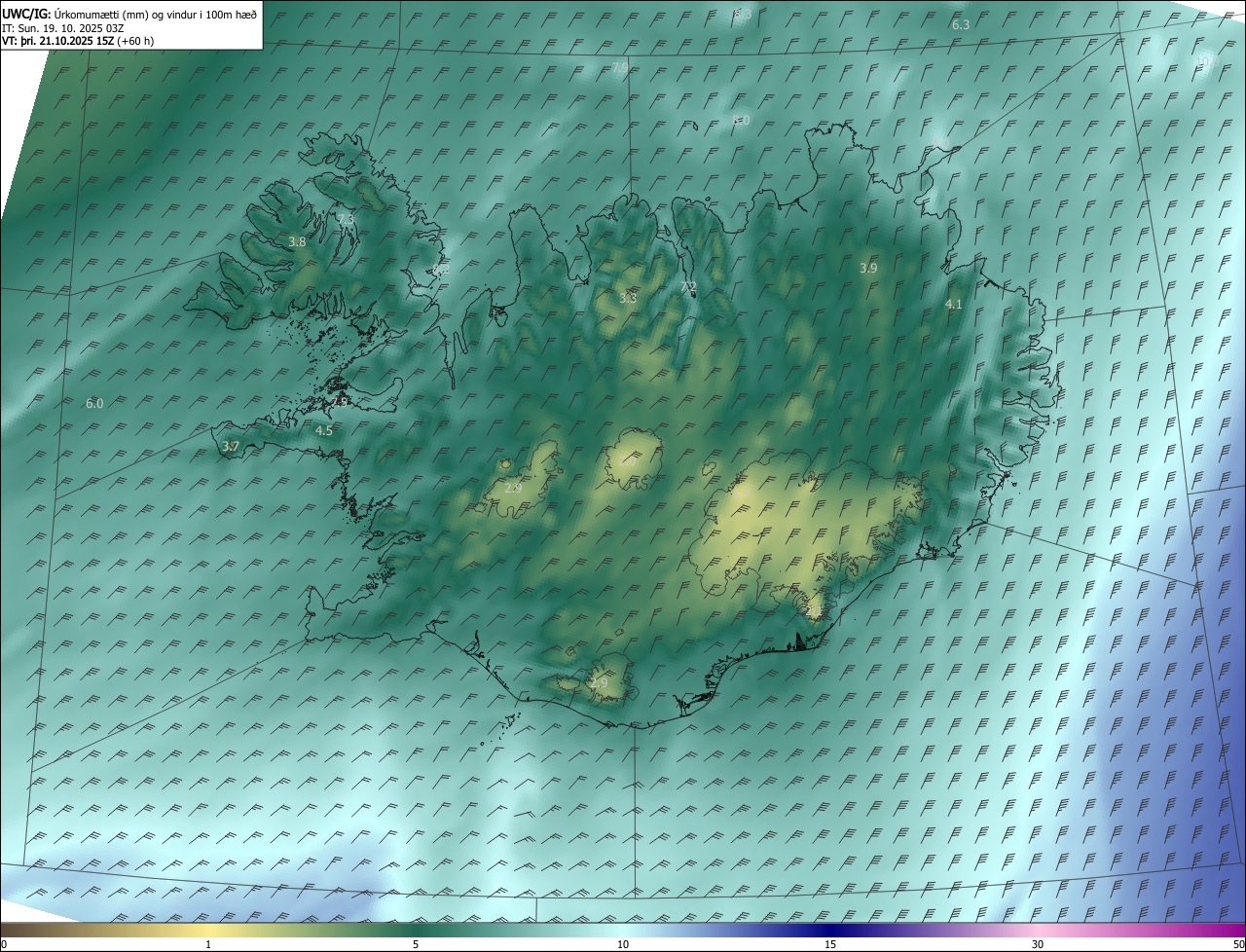
Task: Select the 10.0 value label
Action: pyautogui.click(x=1206, y=62)
